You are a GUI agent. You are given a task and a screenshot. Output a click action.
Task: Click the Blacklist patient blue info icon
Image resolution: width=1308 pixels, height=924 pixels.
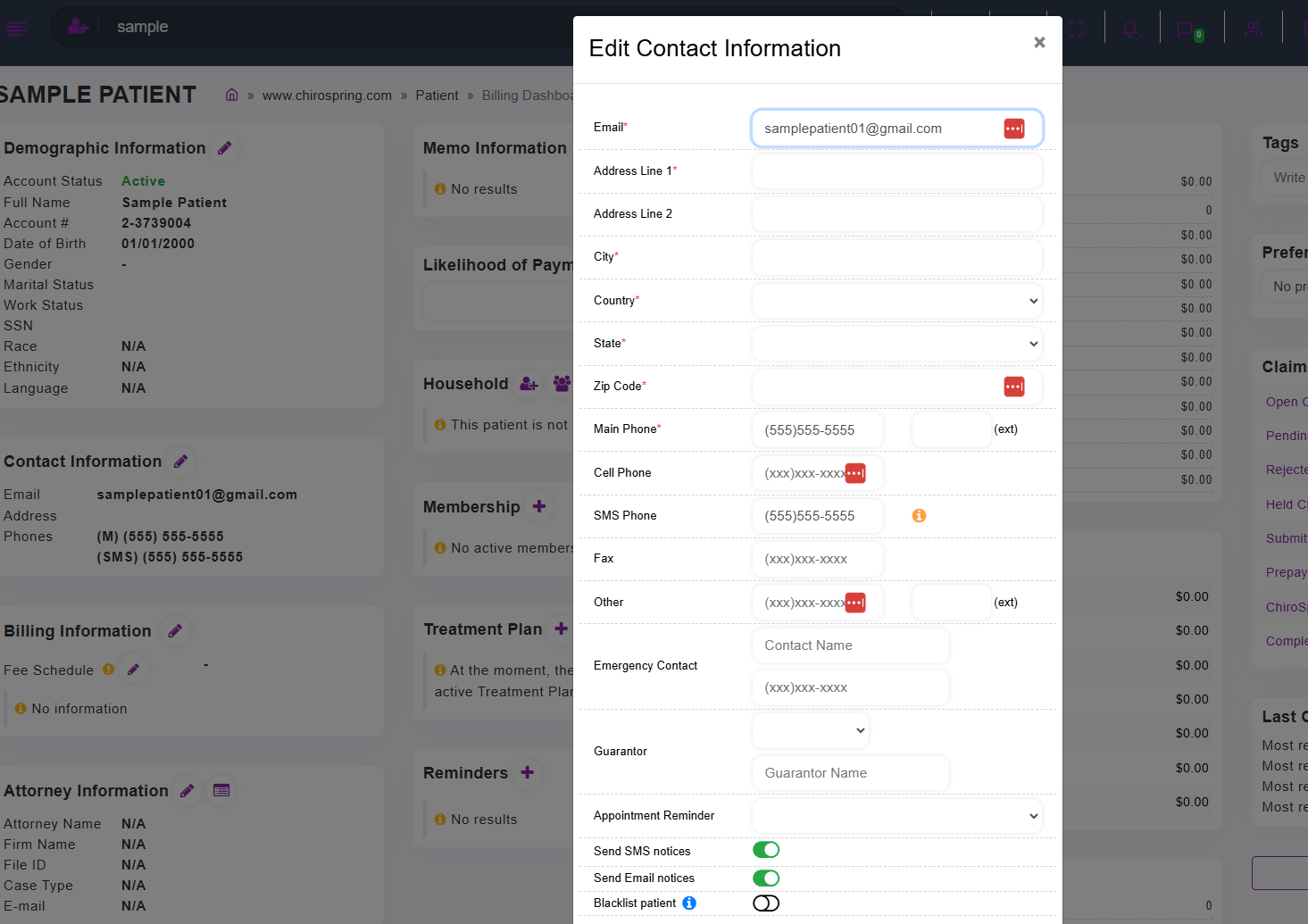click(689, 903)
